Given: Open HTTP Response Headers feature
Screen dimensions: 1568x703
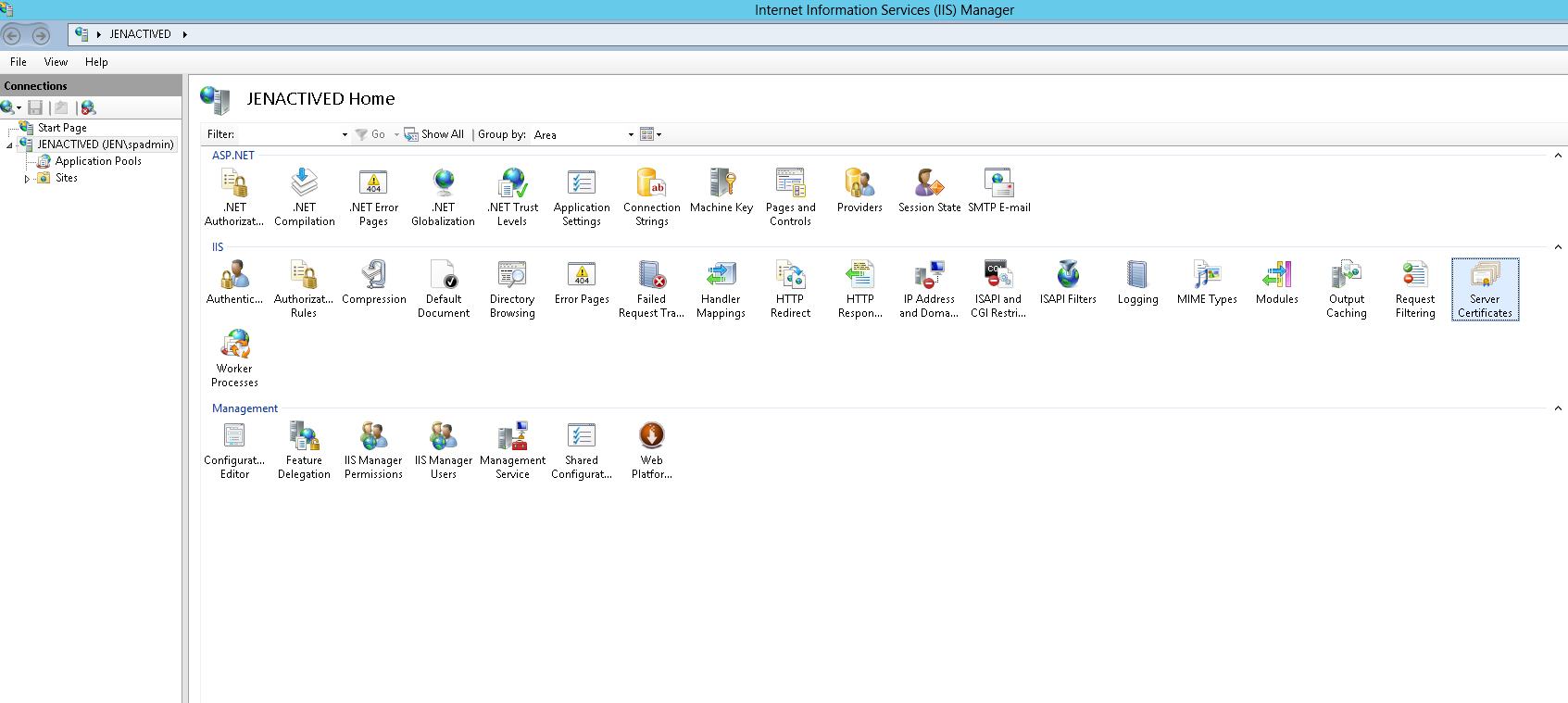Looking at the screenshot, I should (860, 288).
